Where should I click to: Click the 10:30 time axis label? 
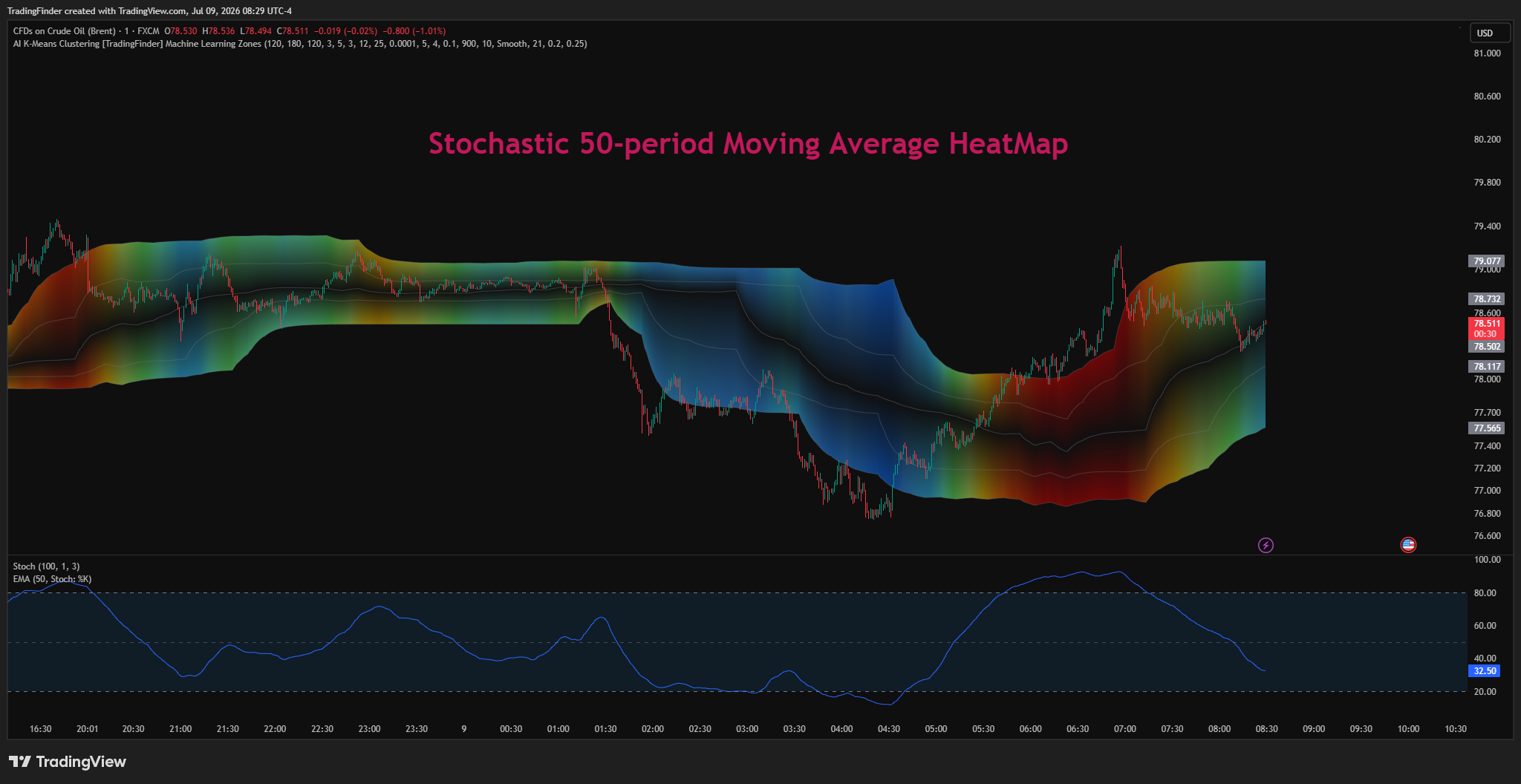1456,729
